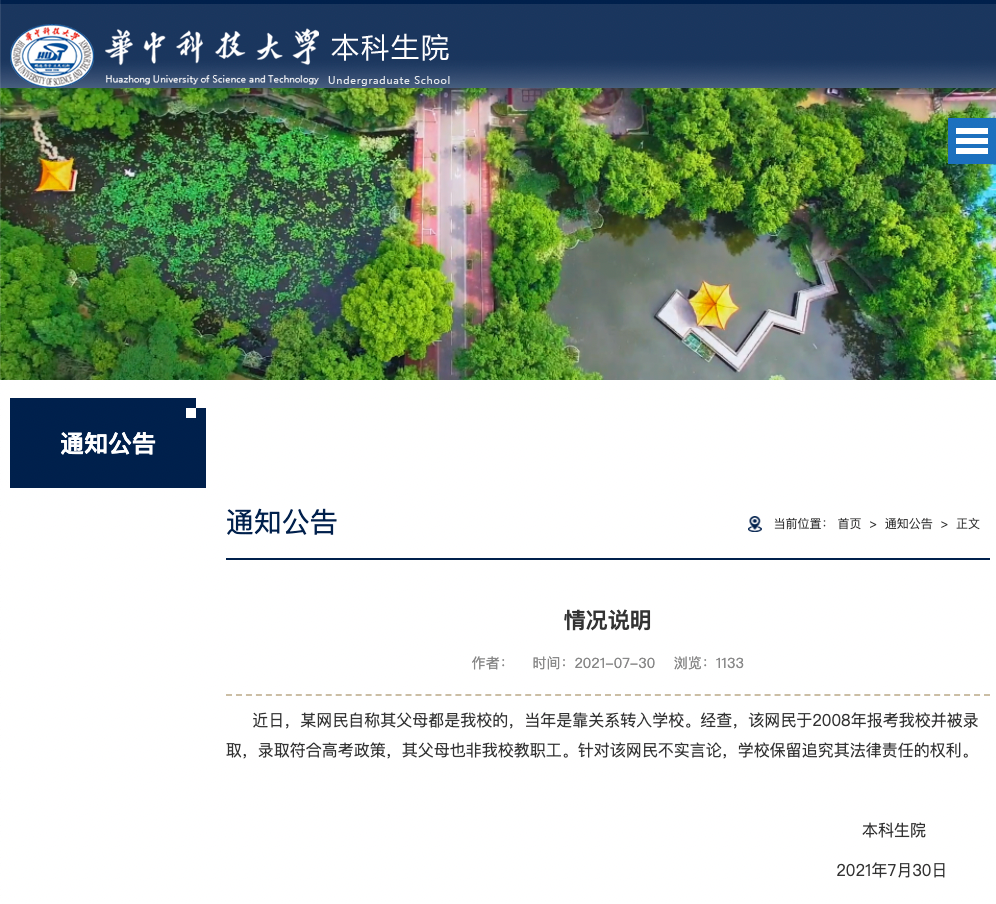Click the article title 情况说明
Viewport: 996px width, 904px height.
pos(608,620)
